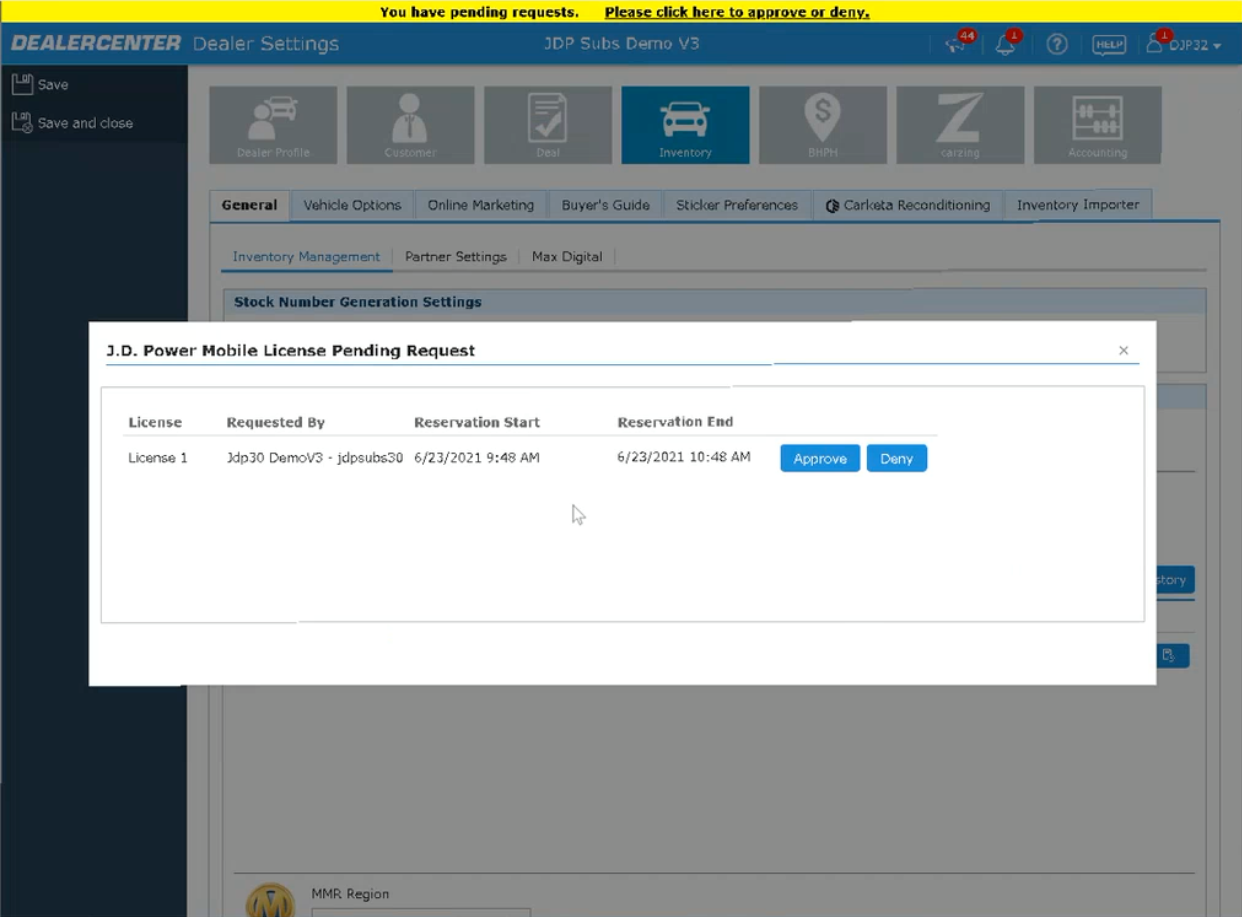
Task: Select the Max Digital sub-tab
Action: (567, 257)
